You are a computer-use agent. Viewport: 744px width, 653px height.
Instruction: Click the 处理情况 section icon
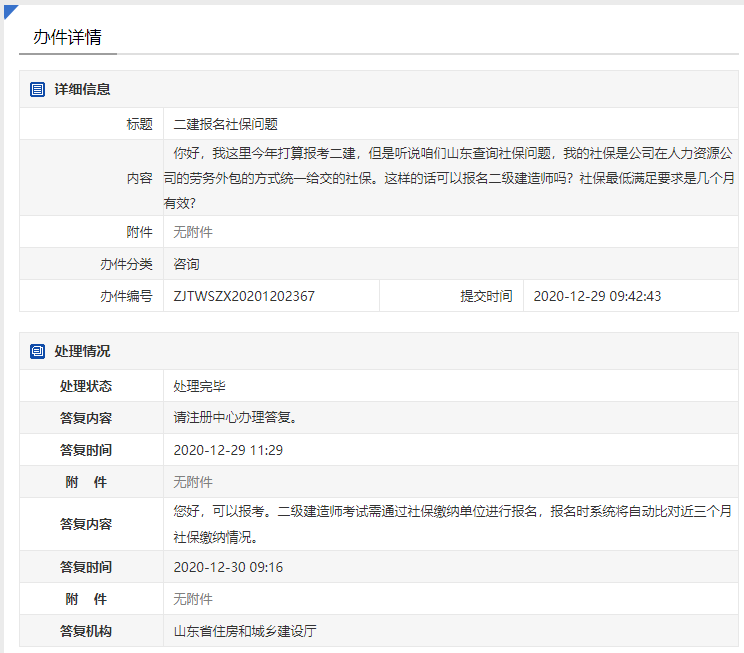coord(38,352)
